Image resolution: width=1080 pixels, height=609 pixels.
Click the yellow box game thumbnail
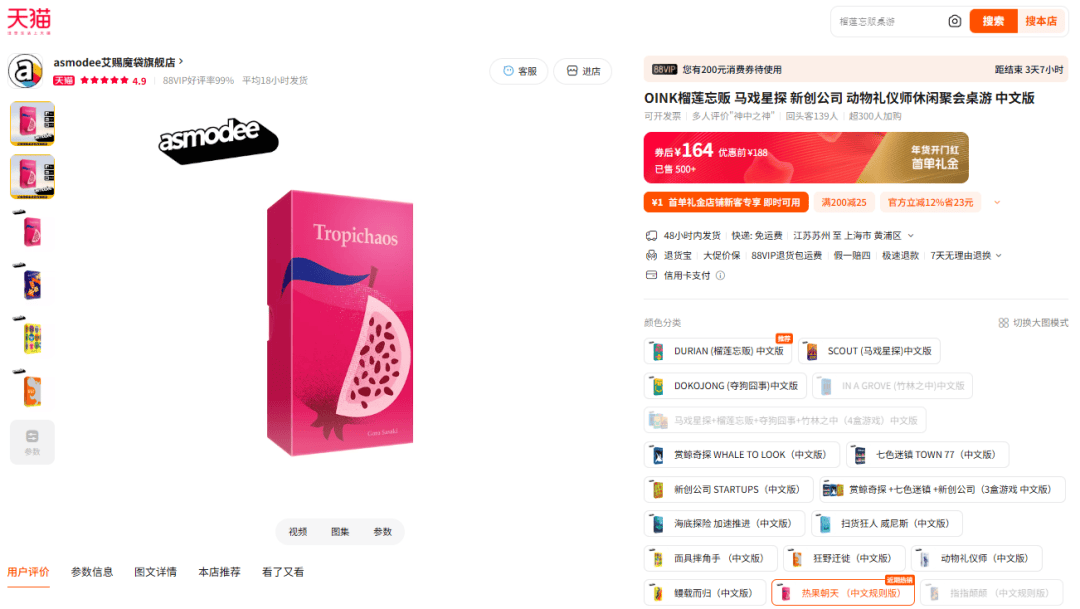[x=32, y=338]
